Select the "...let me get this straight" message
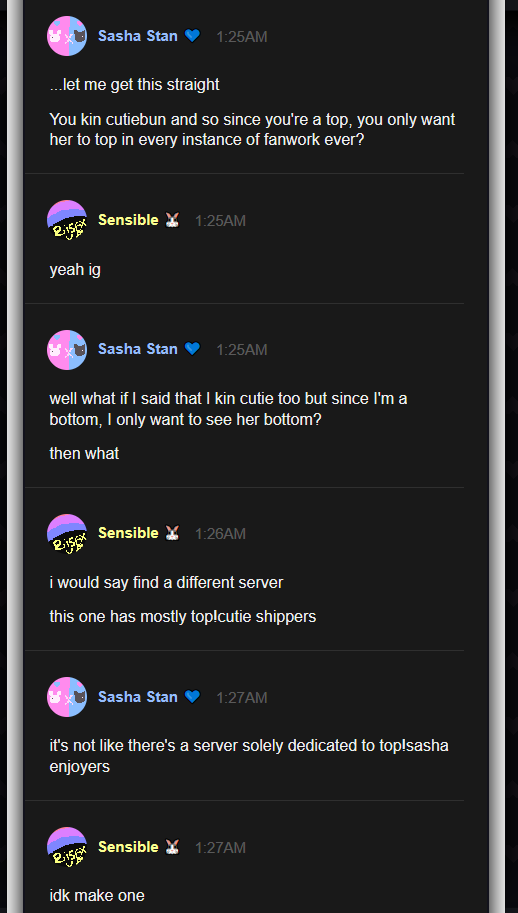 pos(134,85)
